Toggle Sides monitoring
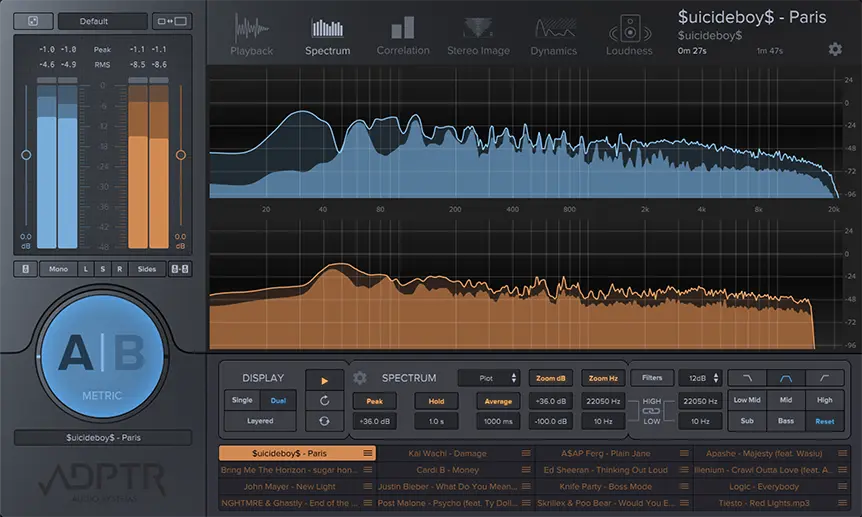 pyautogui.click(x=147, y=269)
